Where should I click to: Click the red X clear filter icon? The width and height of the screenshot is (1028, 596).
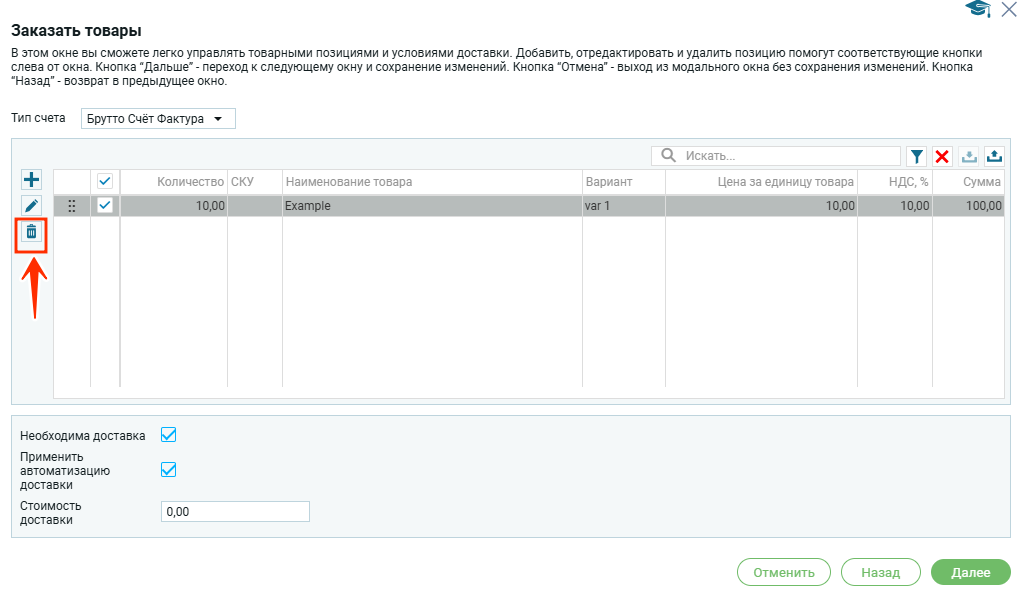(942, 156)
